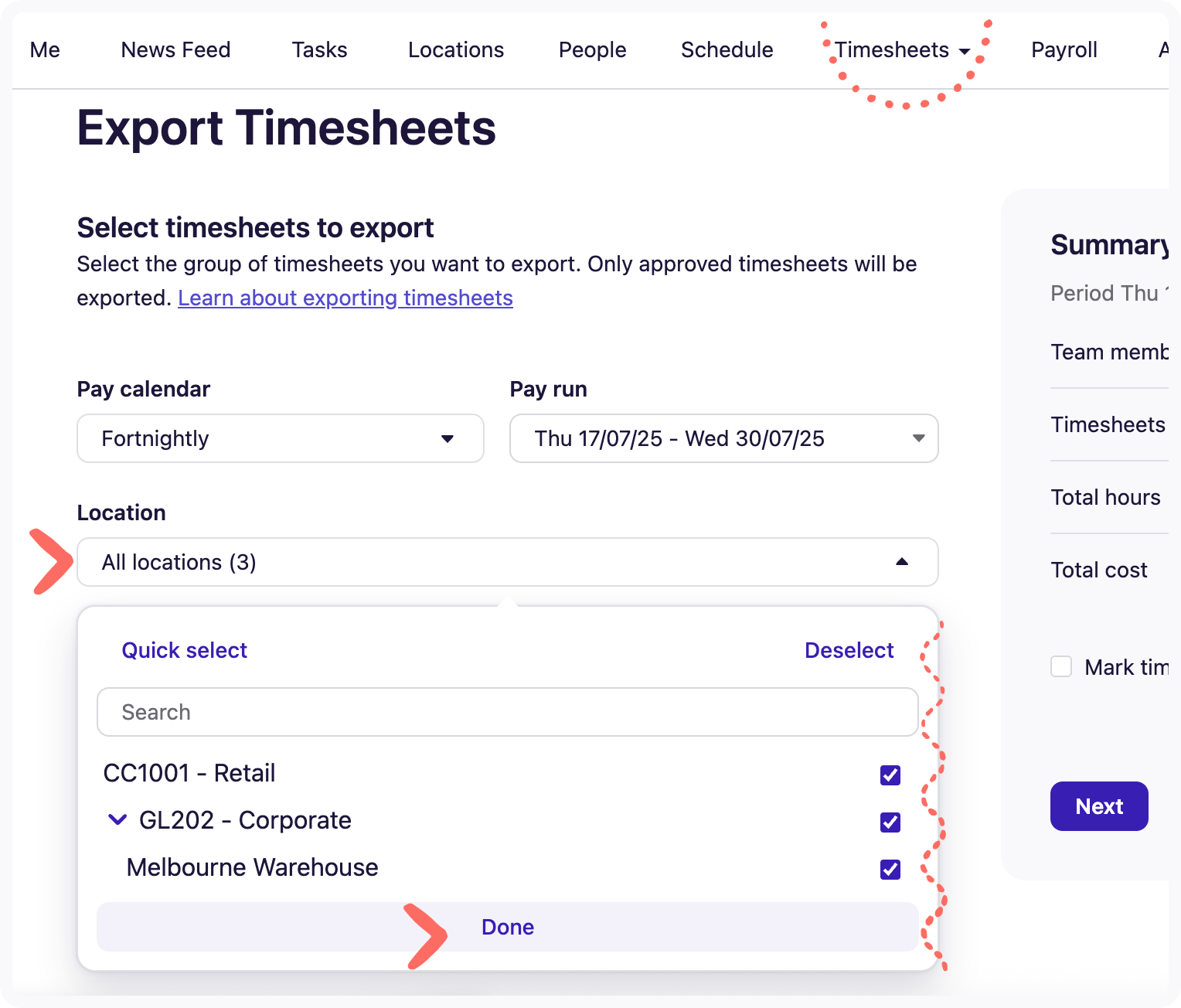Open the Pay run date dropdown
The width and height of the screenshot is (1181, 1008).
[723, 438]
